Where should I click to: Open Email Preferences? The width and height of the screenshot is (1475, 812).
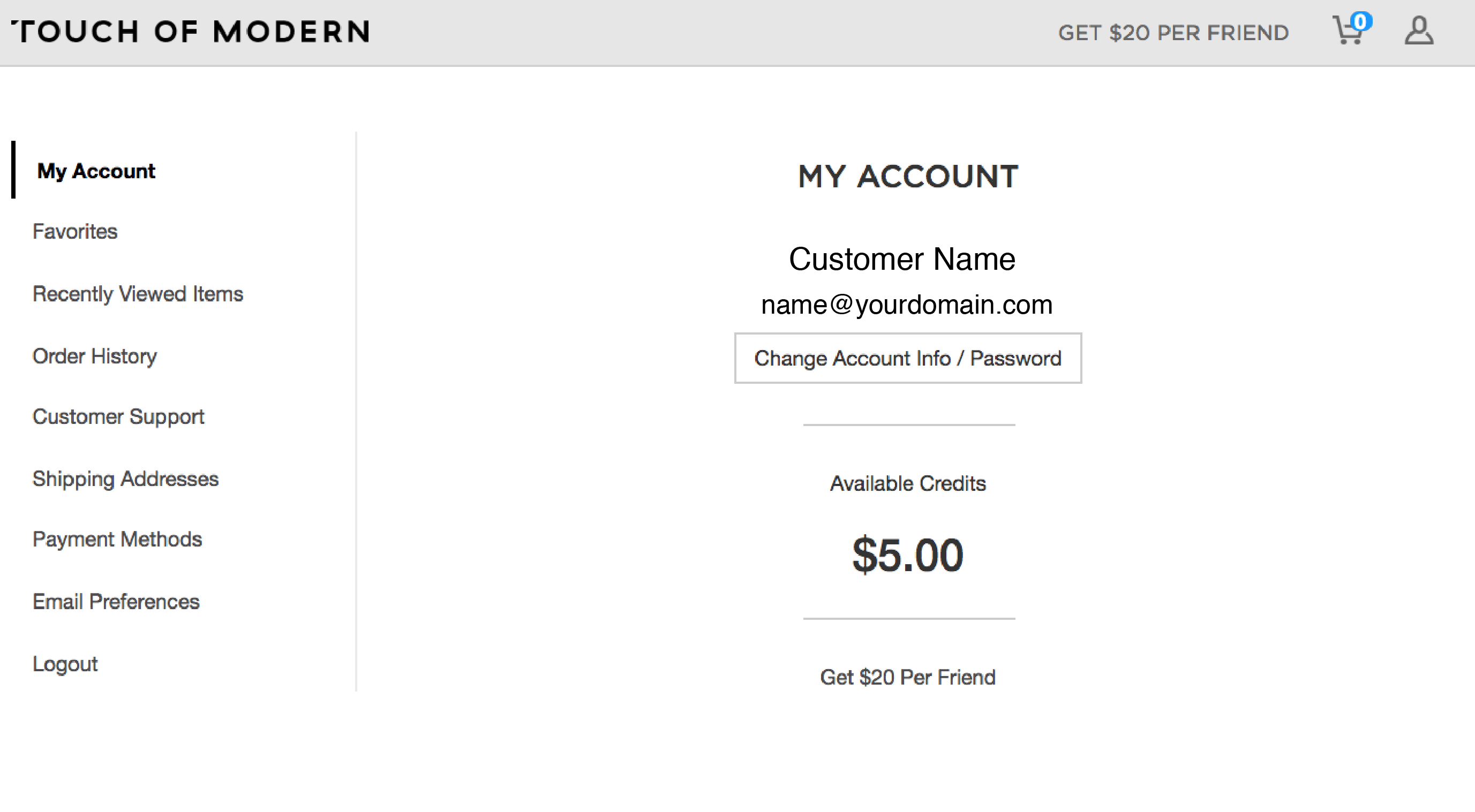click(116, 602)
